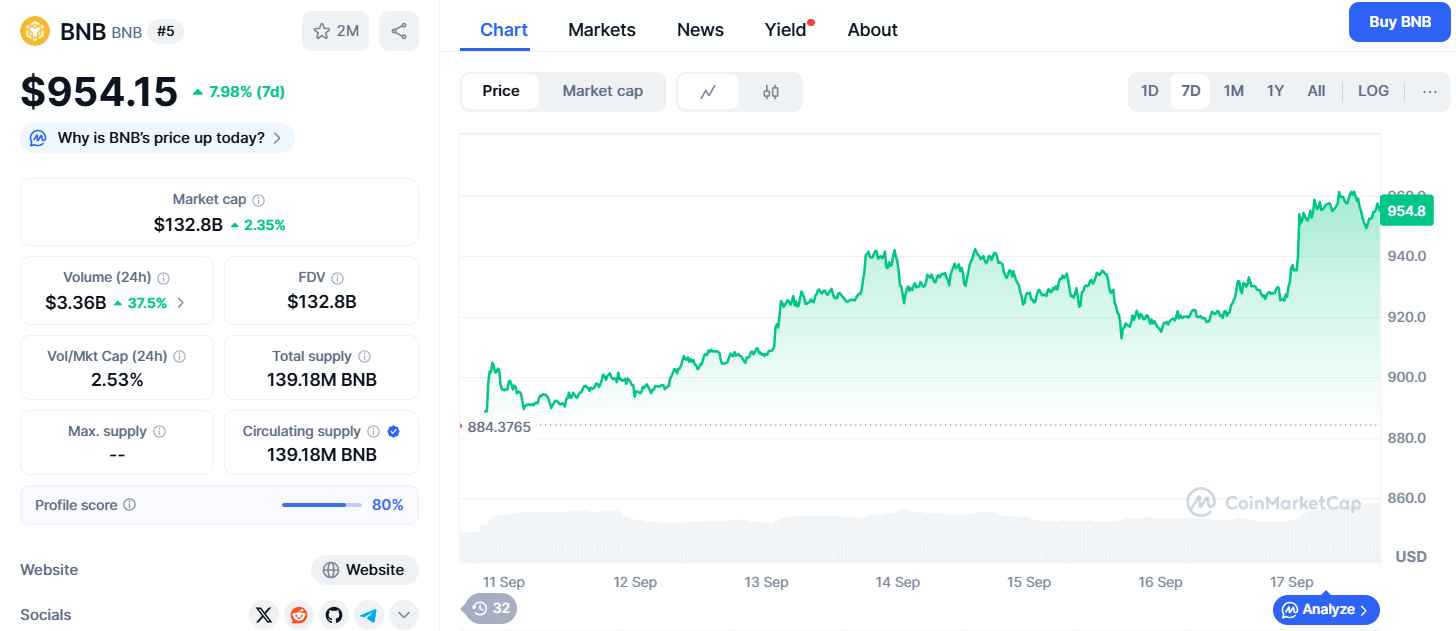1456x631 pixels.
Task: Click the 884.3765 baseline price label
Action: (x=499, y=427)
